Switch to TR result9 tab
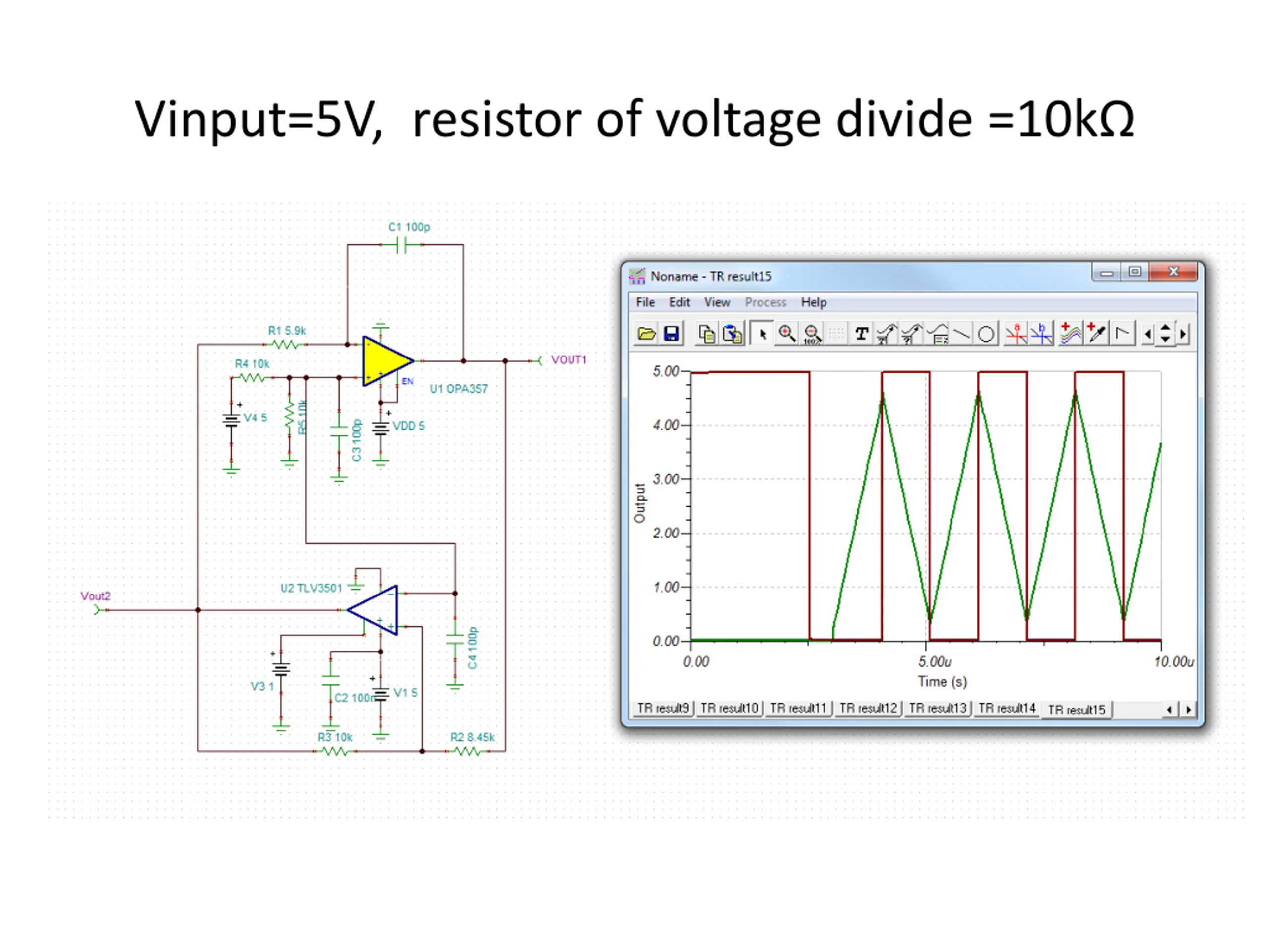Viewport: 1270px width, 952px height. click(663, 708)
